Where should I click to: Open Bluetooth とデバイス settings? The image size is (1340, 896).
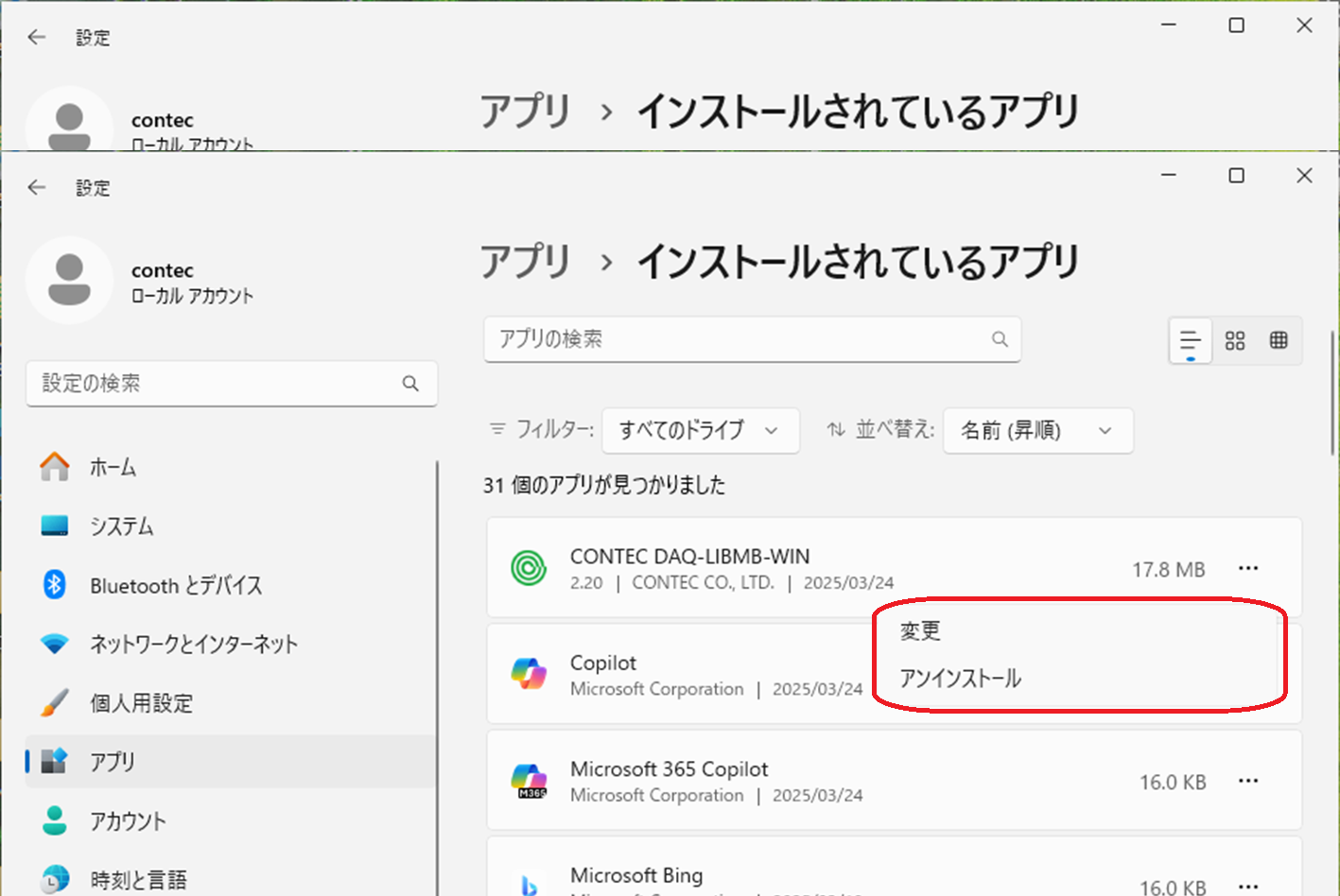click(231, 585)
